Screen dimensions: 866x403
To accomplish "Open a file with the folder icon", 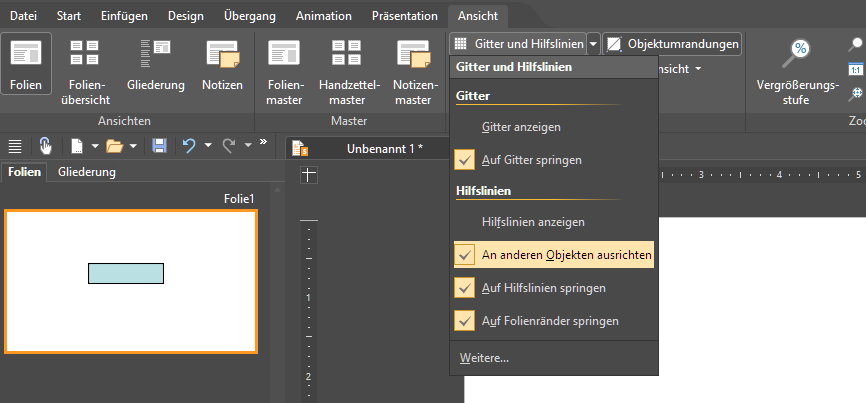I will pyautogui.click(x=114, y=146).
